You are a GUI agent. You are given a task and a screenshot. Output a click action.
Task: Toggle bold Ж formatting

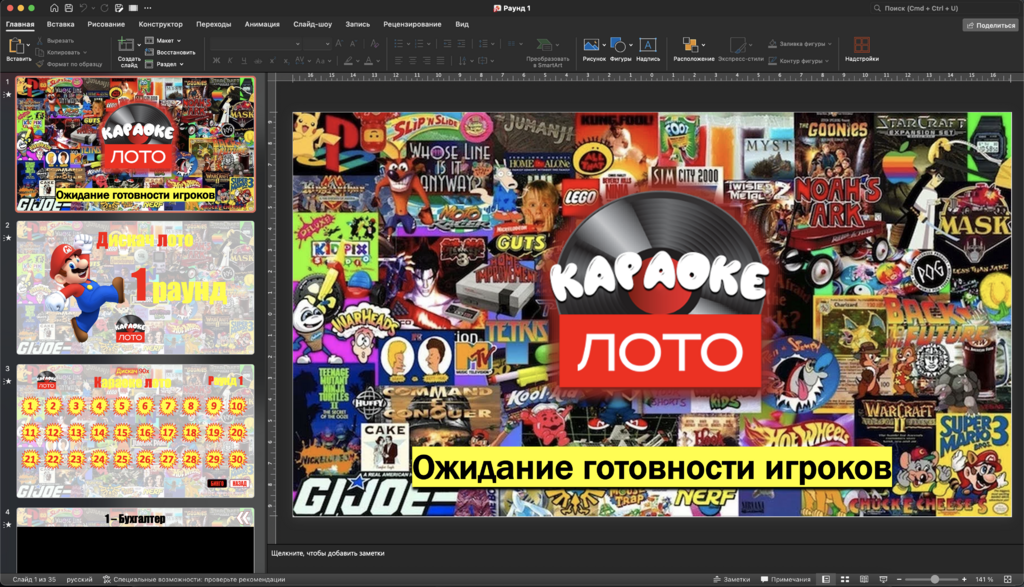216,61
